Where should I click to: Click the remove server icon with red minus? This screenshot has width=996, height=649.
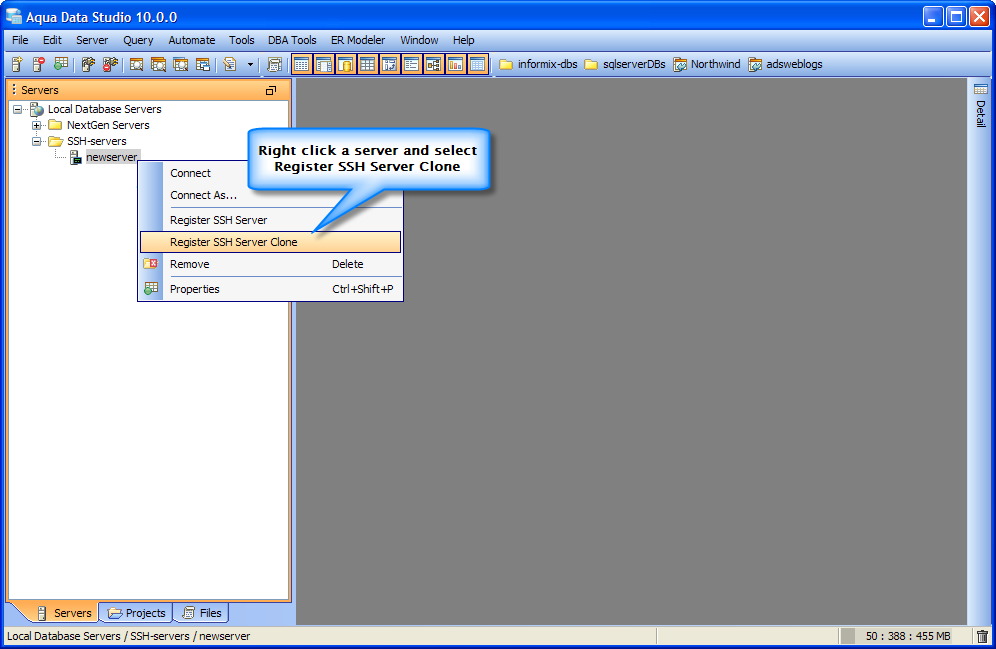coord(38,64)
